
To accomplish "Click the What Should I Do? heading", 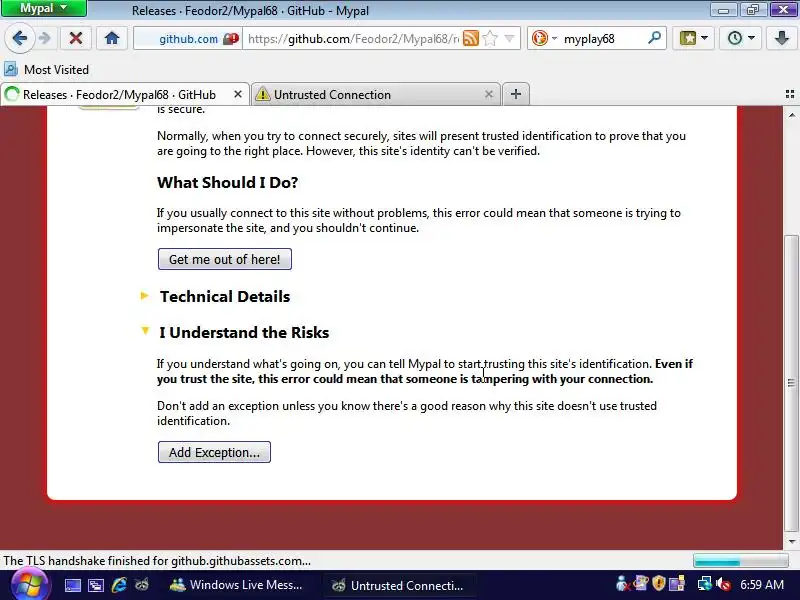I will [x=228, y=183].
